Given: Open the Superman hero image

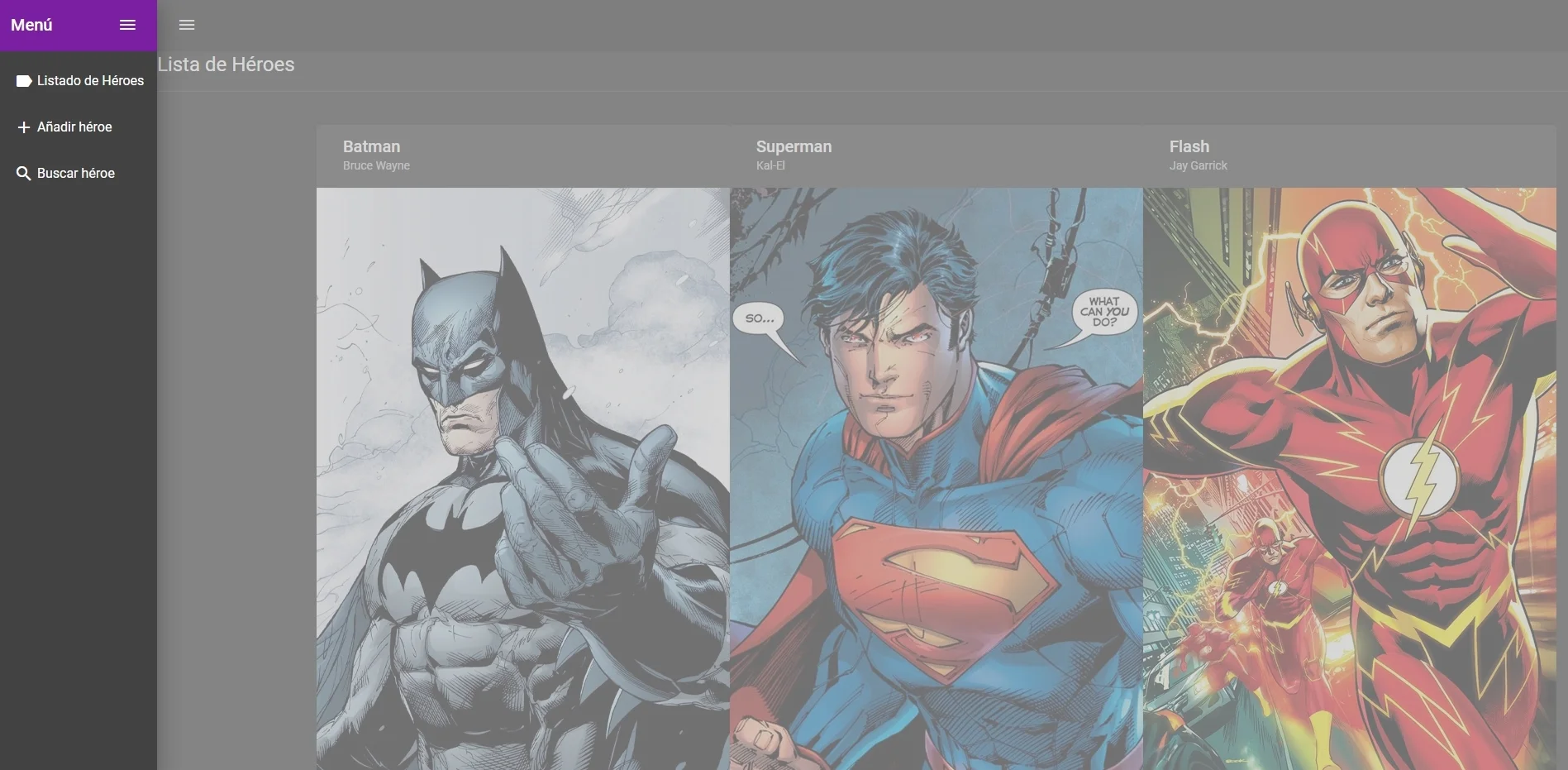Looking at the screenshot, I should (x=937, y=479).
